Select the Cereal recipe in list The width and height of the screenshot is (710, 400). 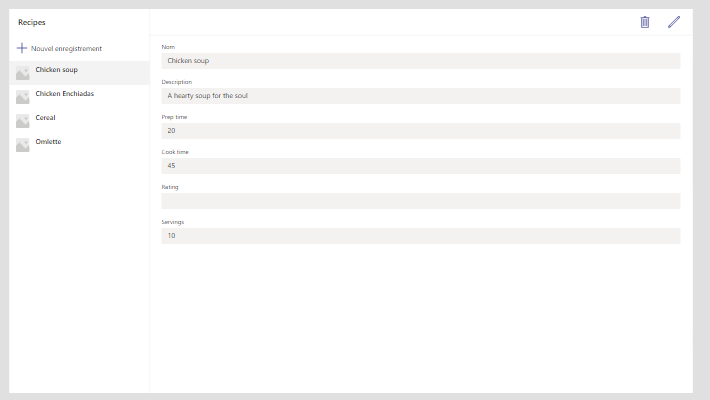(79, 121)
